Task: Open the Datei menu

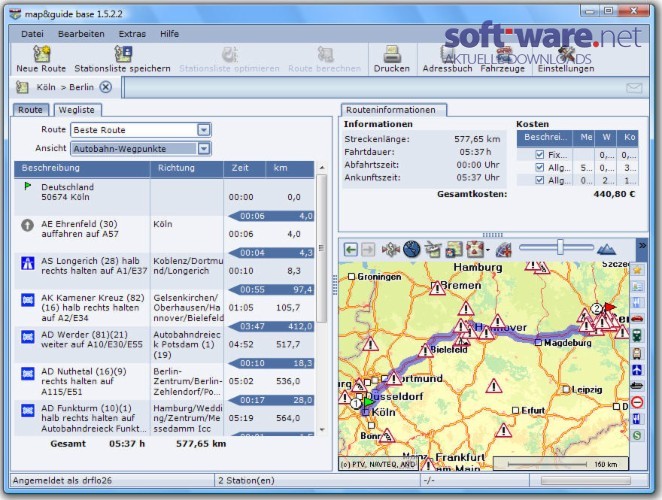Action: point(32,34)
